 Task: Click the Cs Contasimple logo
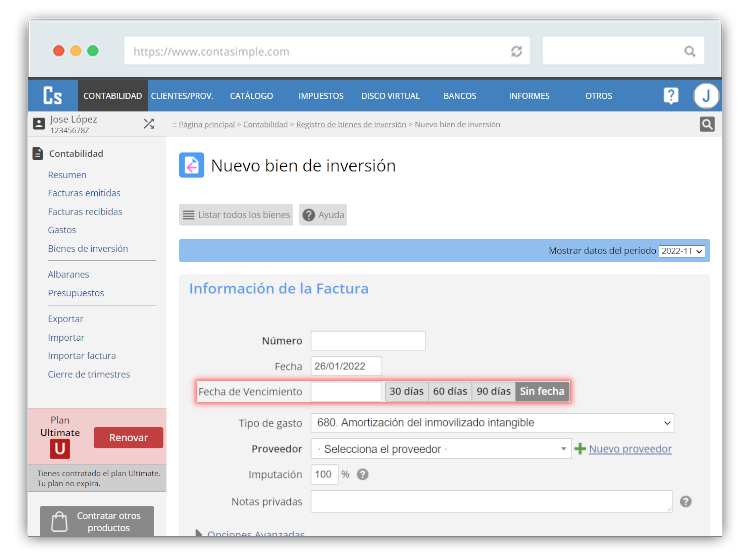53,96
